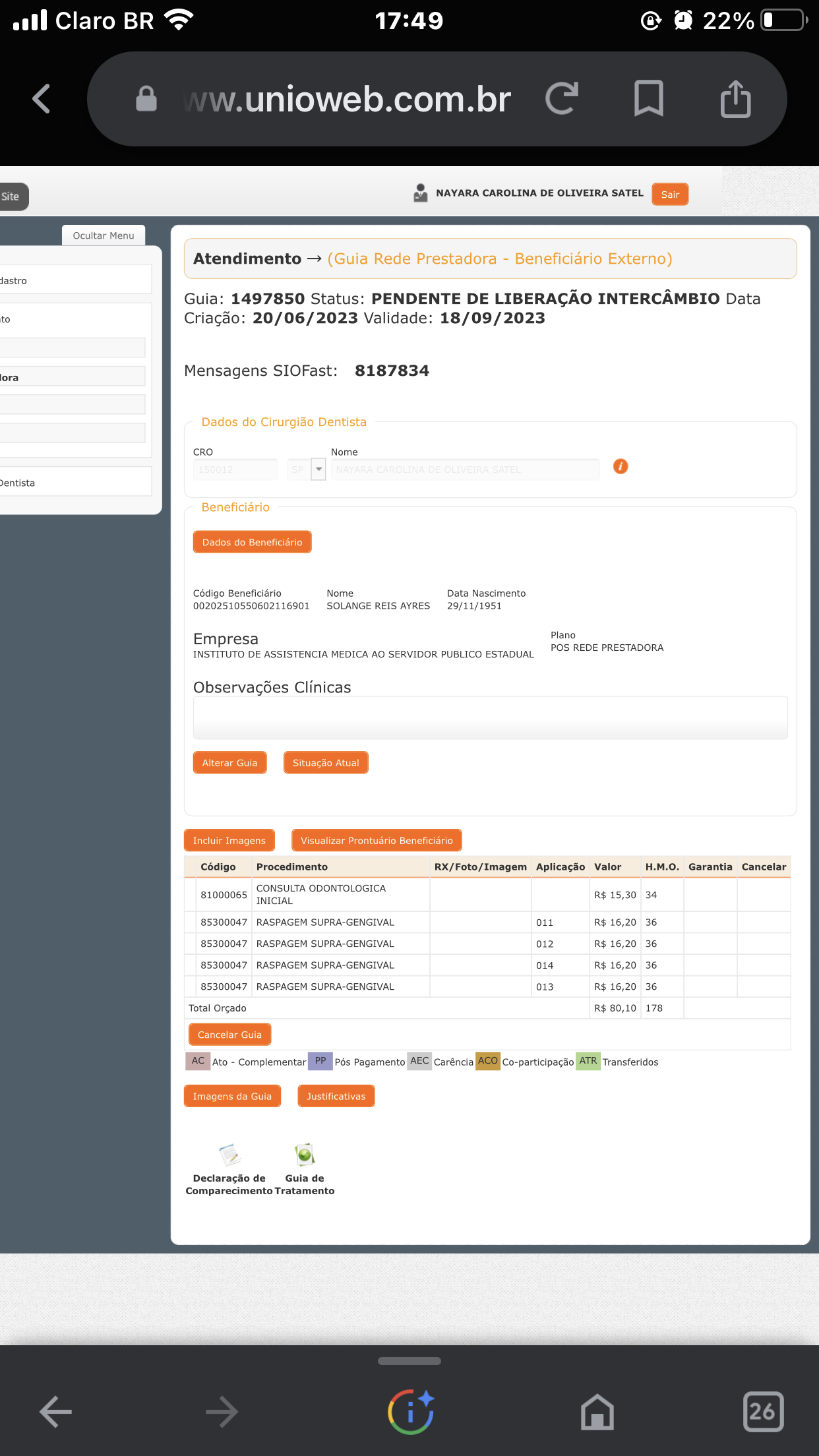The width and height of the screenshot is (819, 1456).
Task: Tap the bottom sheet drag handle
Action: (x=409, y=1361)
